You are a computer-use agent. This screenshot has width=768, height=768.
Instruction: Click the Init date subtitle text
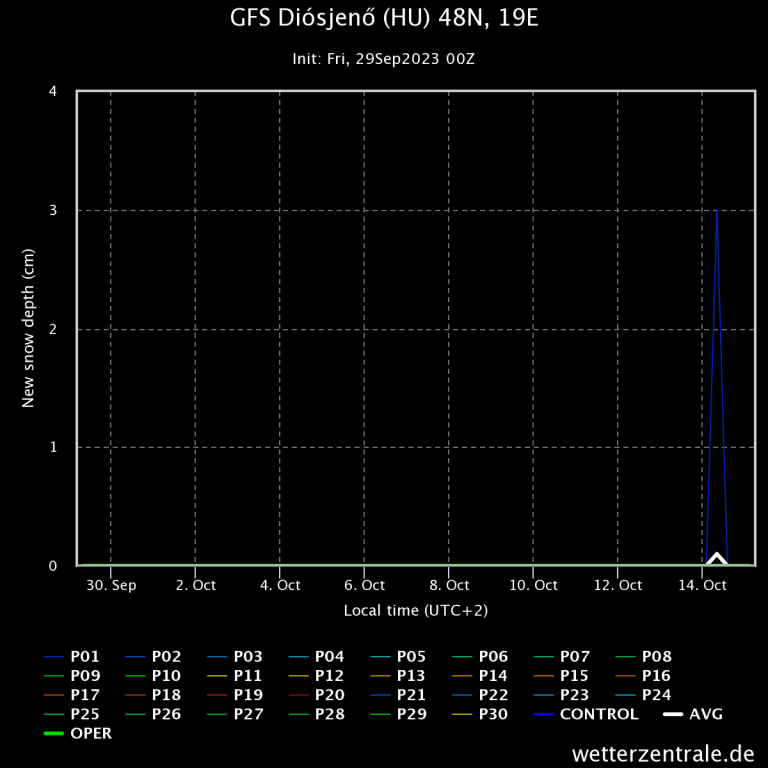click(384, 59)
